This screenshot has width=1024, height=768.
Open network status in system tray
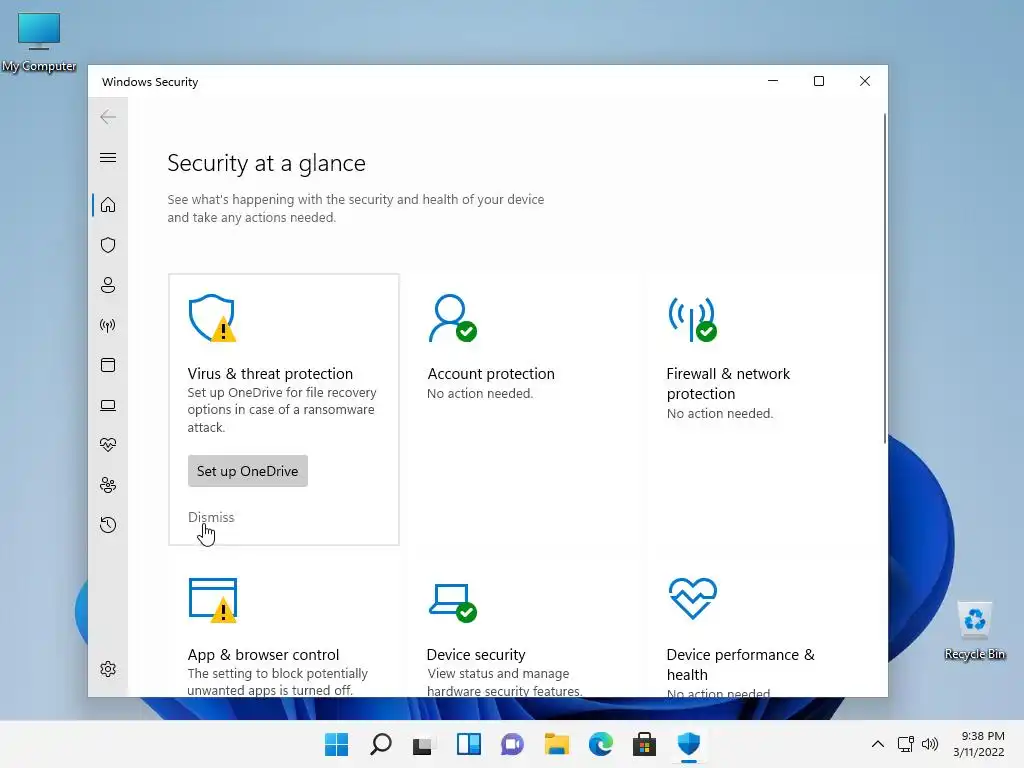905,744
